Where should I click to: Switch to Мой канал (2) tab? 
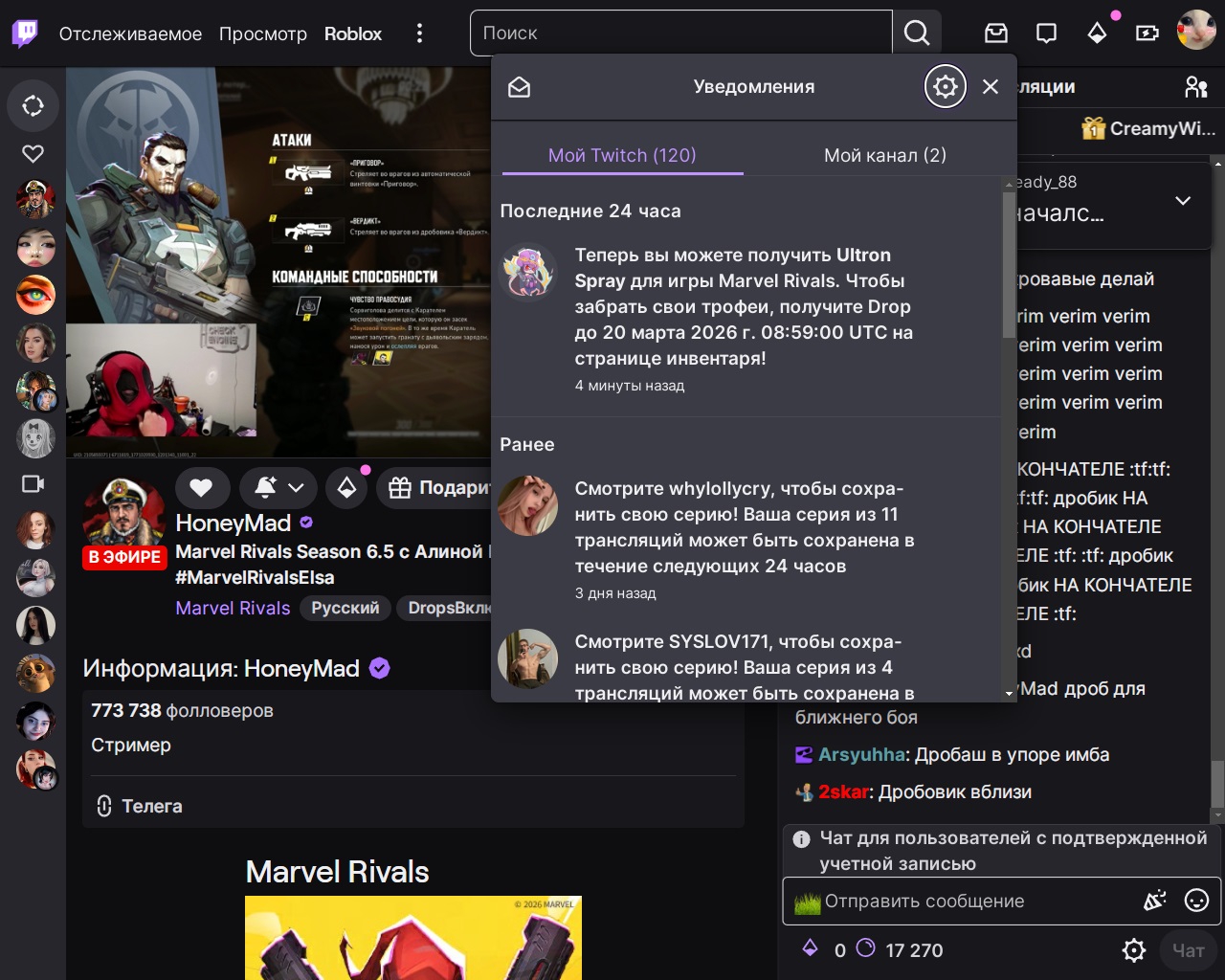(x=885, y=156)
